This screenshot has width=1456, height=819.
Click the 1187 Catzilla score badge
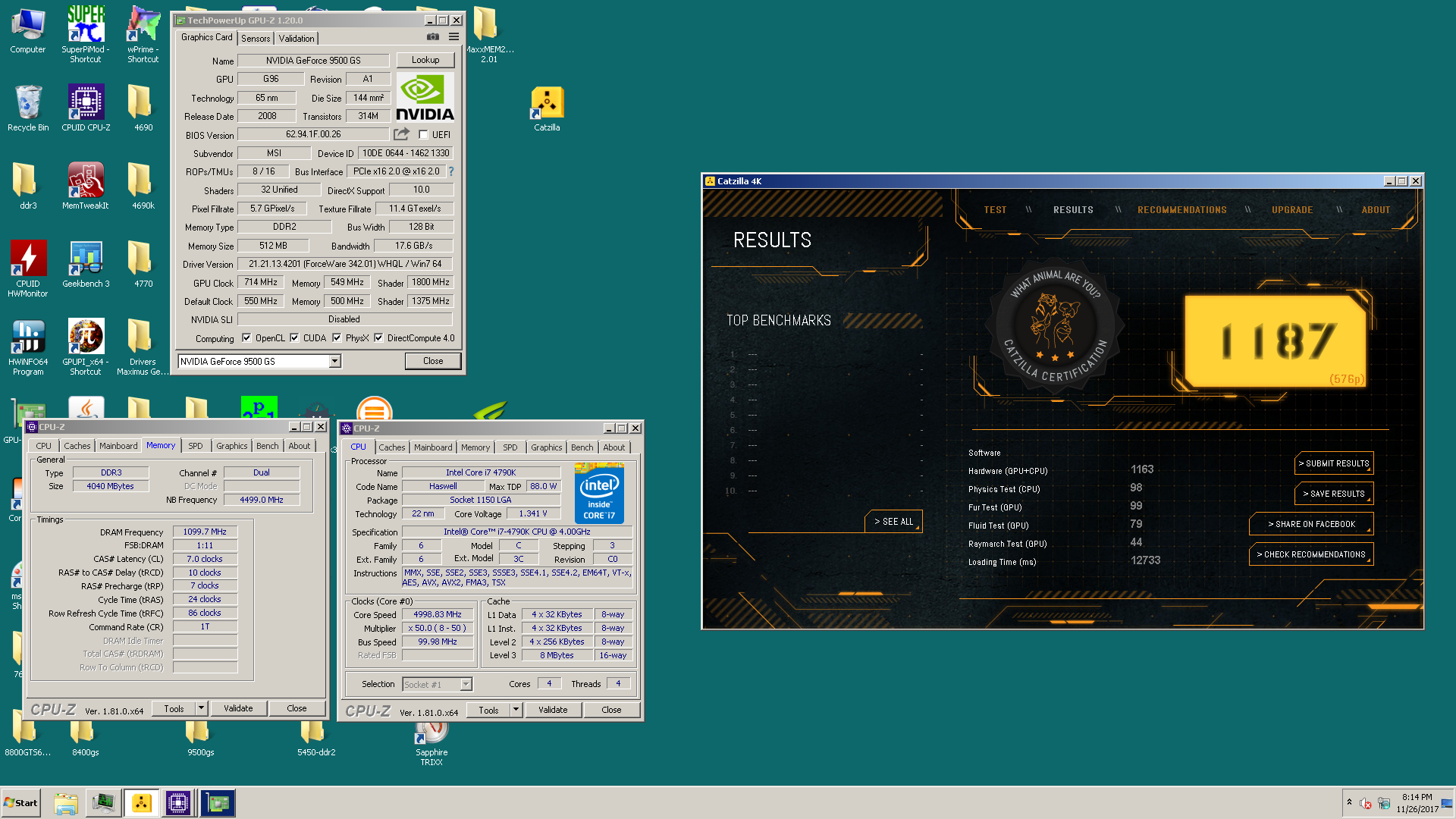pyautogui.click(x=1276, y=341)
